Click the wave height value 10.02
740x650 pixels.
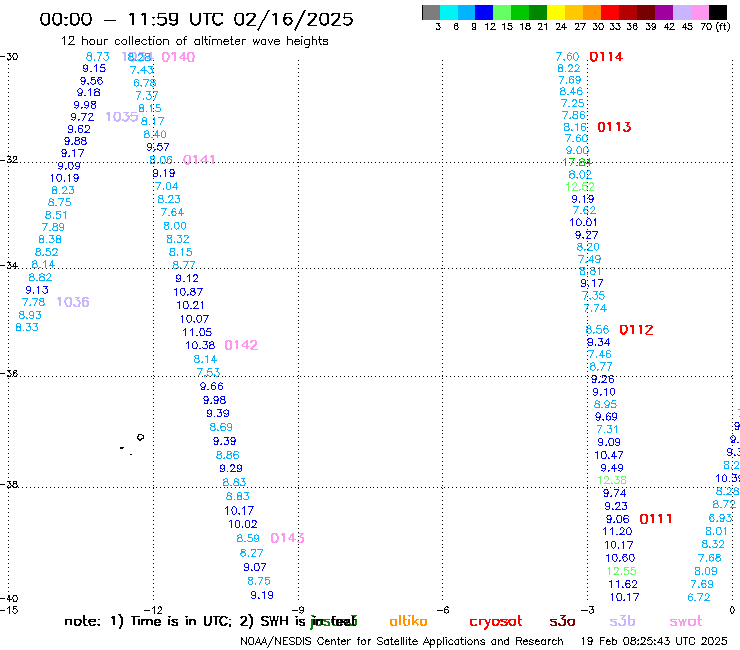(x=243, y=524)
